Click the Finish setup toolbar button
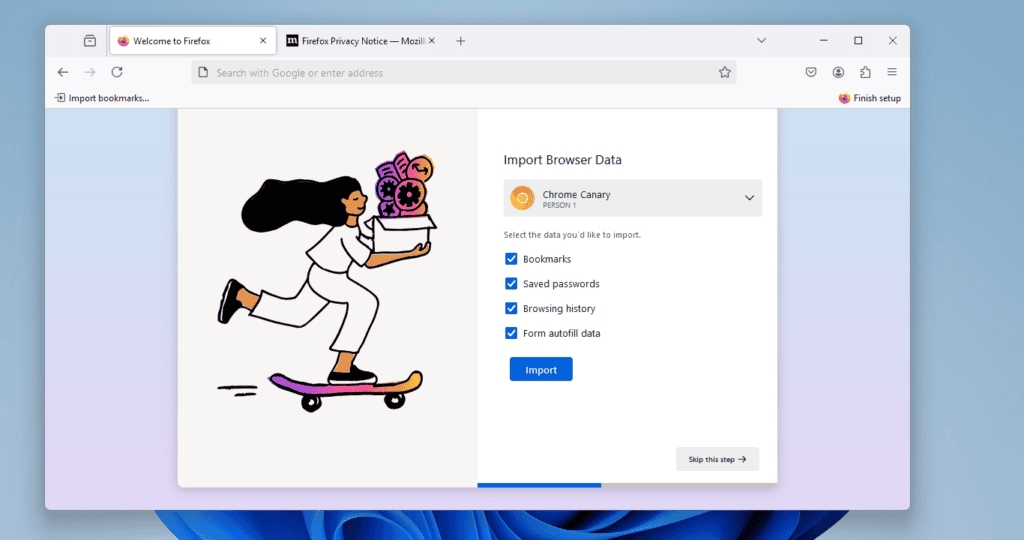Screen dimensions: 1024x540 [x=869, y=98]
